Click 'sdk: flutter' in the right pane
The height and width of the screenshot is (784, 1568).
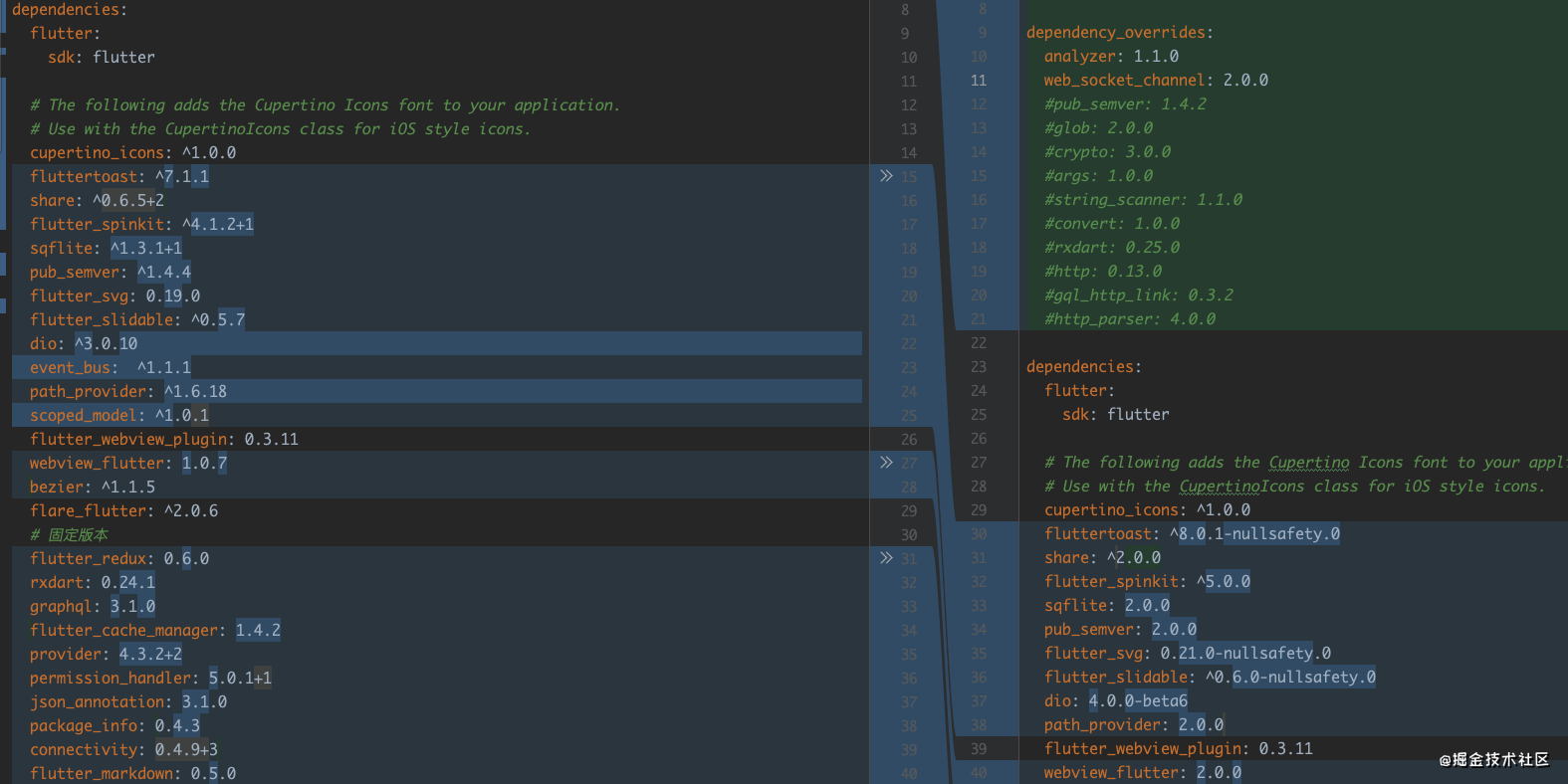pos(1116,414)
